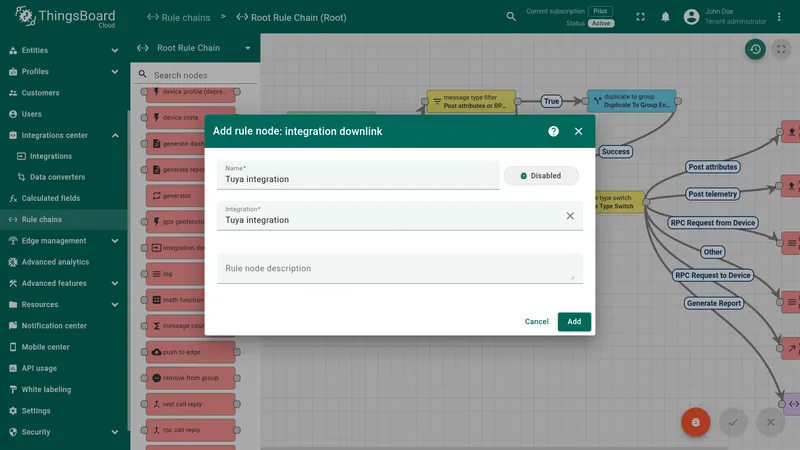
Task: Open the John Doe user avatar
Action: coord(691,17)
